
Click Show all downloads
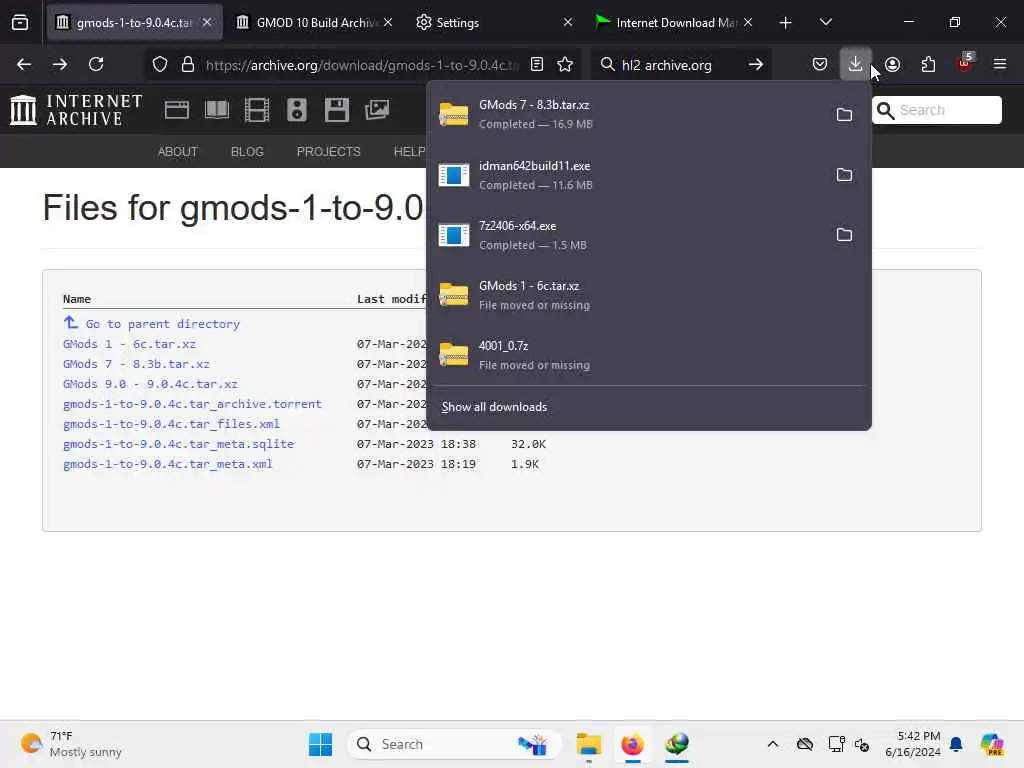[494, 407]
